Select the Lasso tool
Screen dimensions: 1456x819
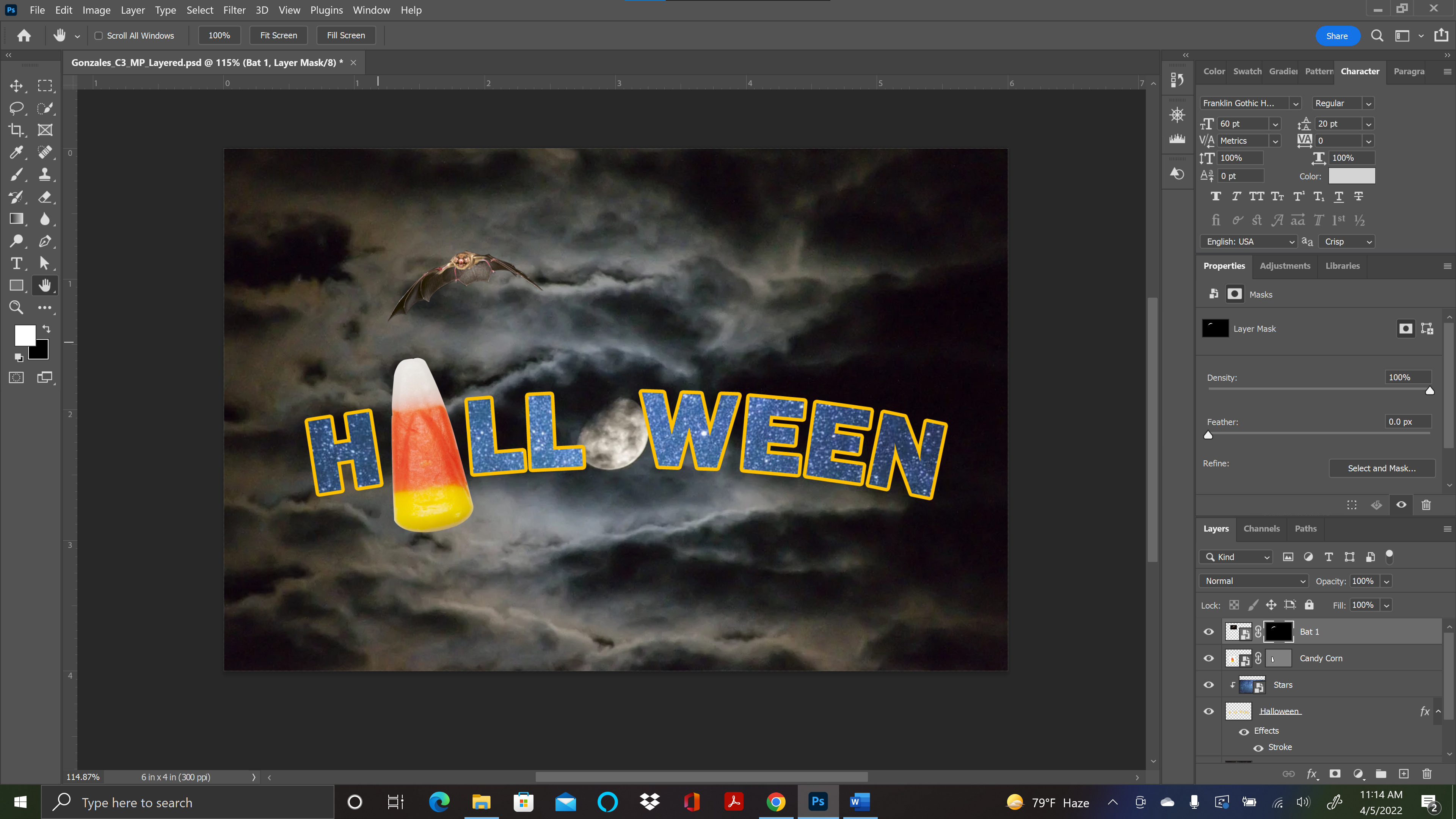pyautogui.click(x=16, y=108)
